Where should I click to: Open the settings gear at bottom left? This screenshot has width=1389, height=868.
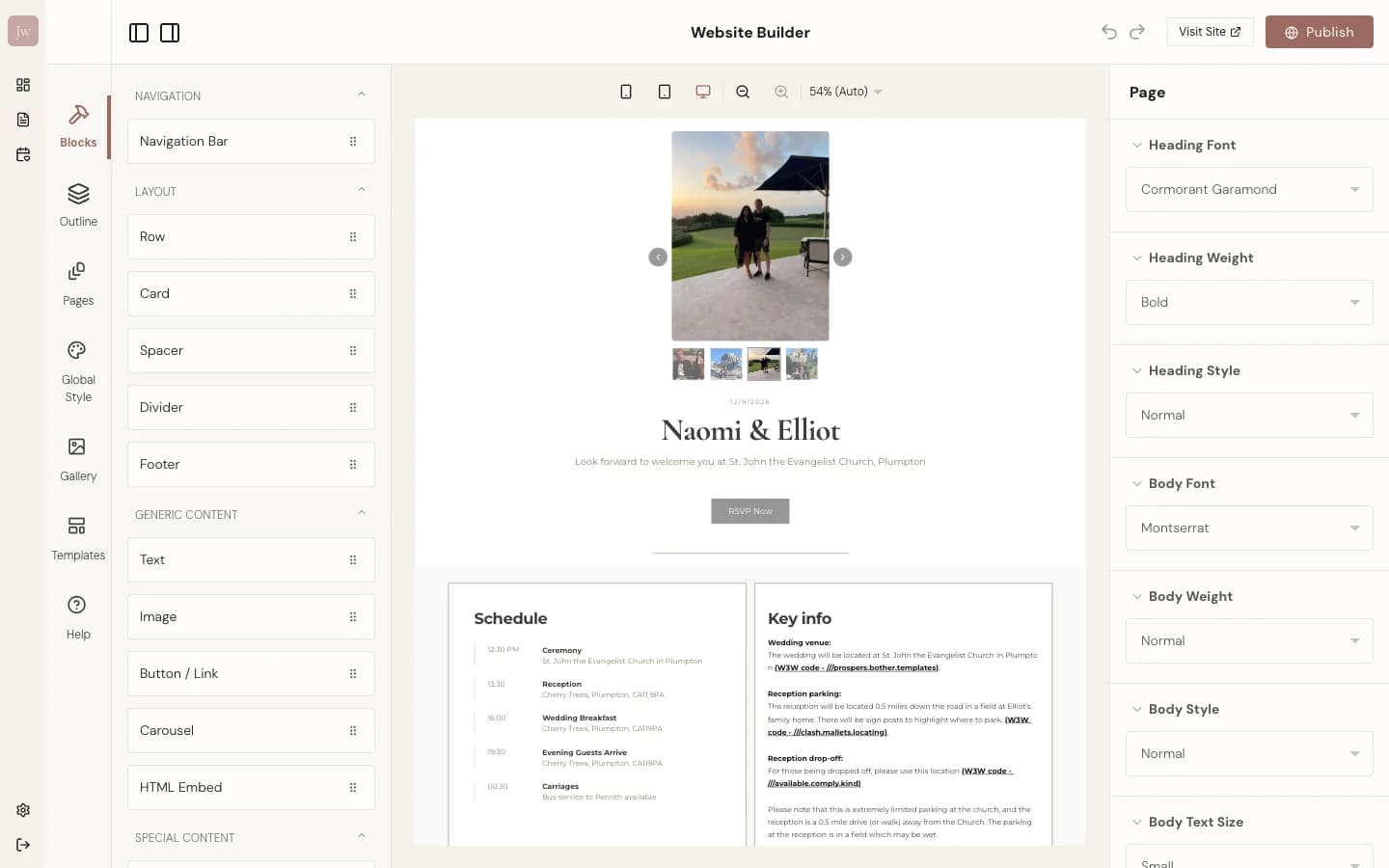(x=23, y=810)
